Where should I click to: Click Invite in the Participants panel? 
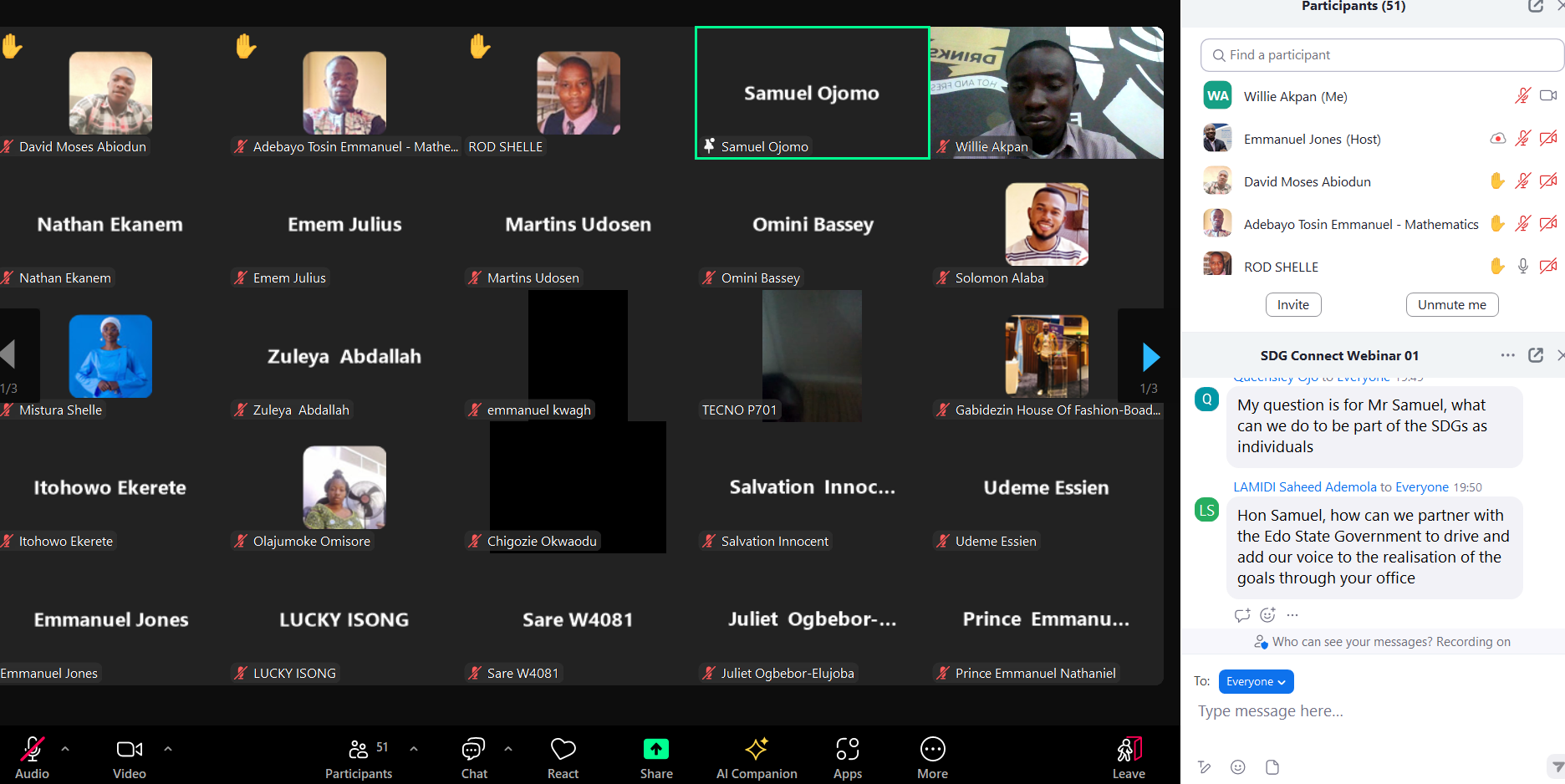tap(1292, 304)
